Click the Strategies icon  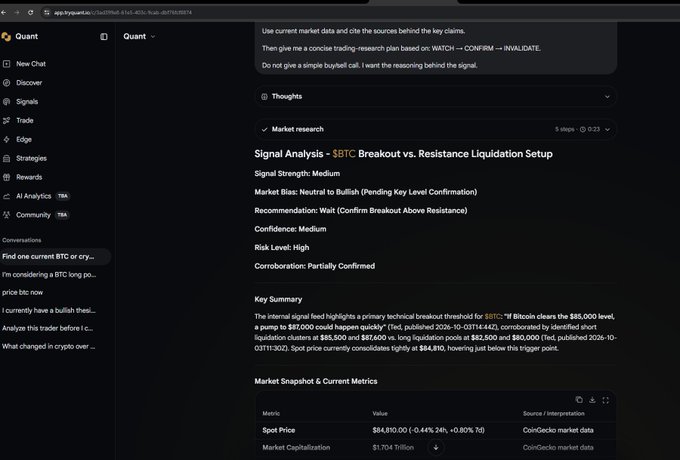(7, 159)
